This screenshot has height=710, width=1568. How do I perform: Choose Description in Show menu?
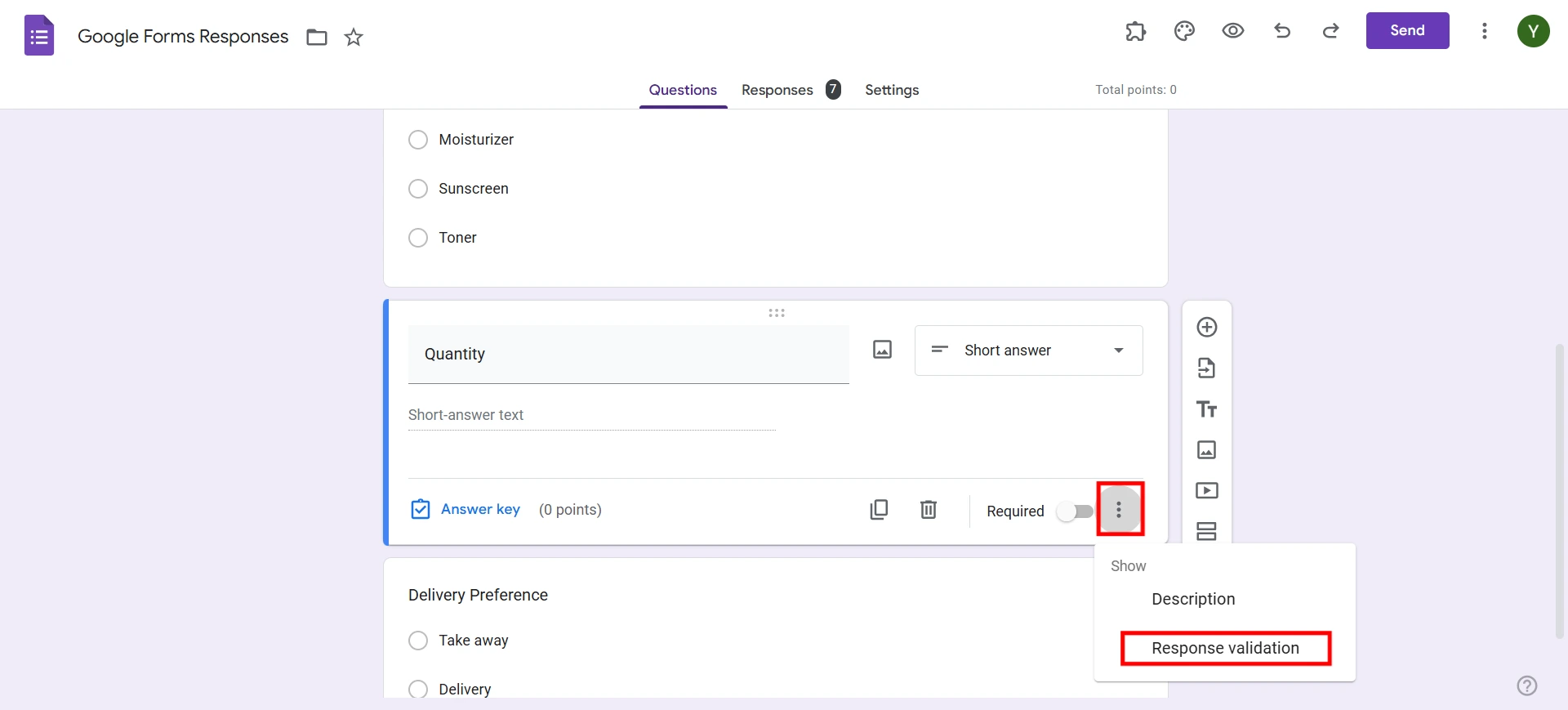point(1193,599)
